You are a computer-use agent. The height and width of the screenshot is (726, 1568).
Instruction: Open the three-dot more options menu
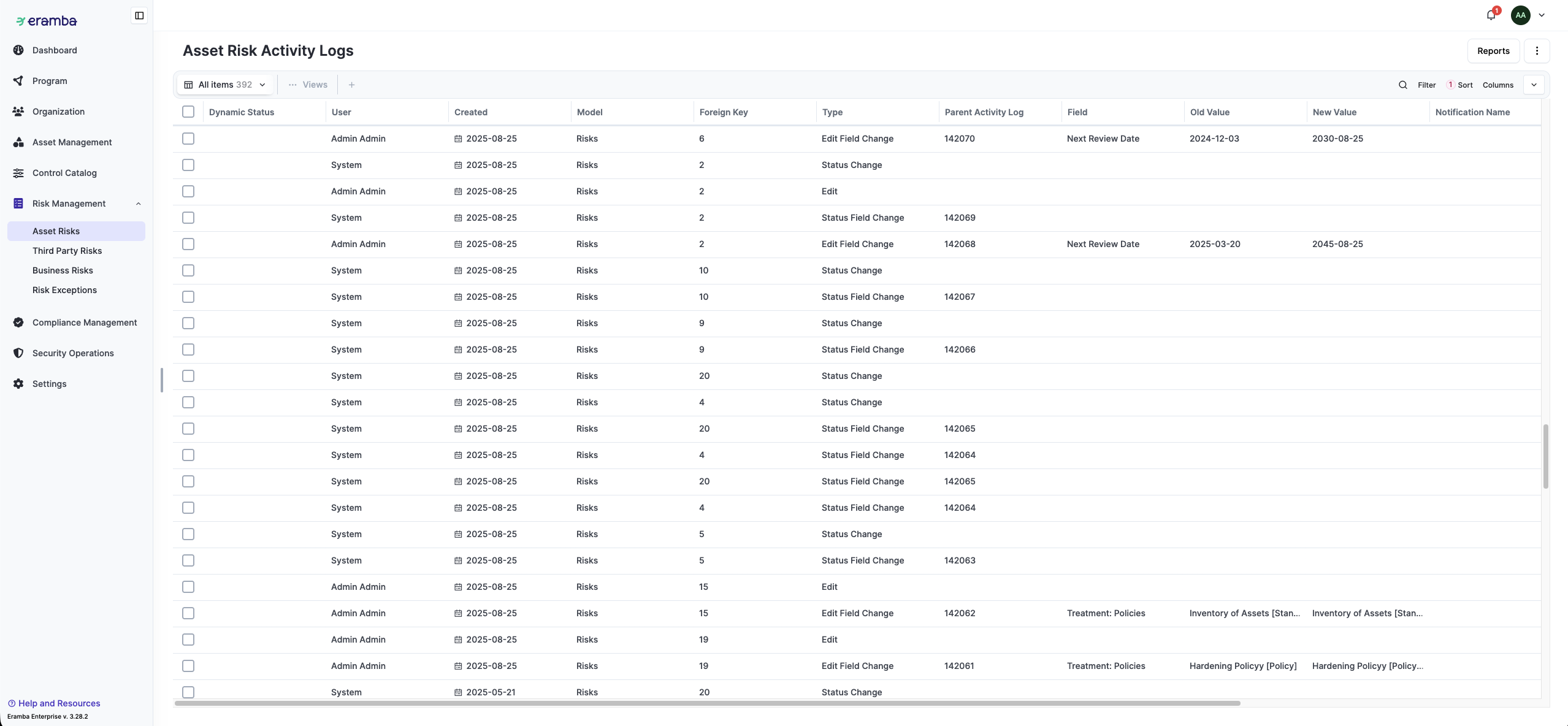(1537, 51)
